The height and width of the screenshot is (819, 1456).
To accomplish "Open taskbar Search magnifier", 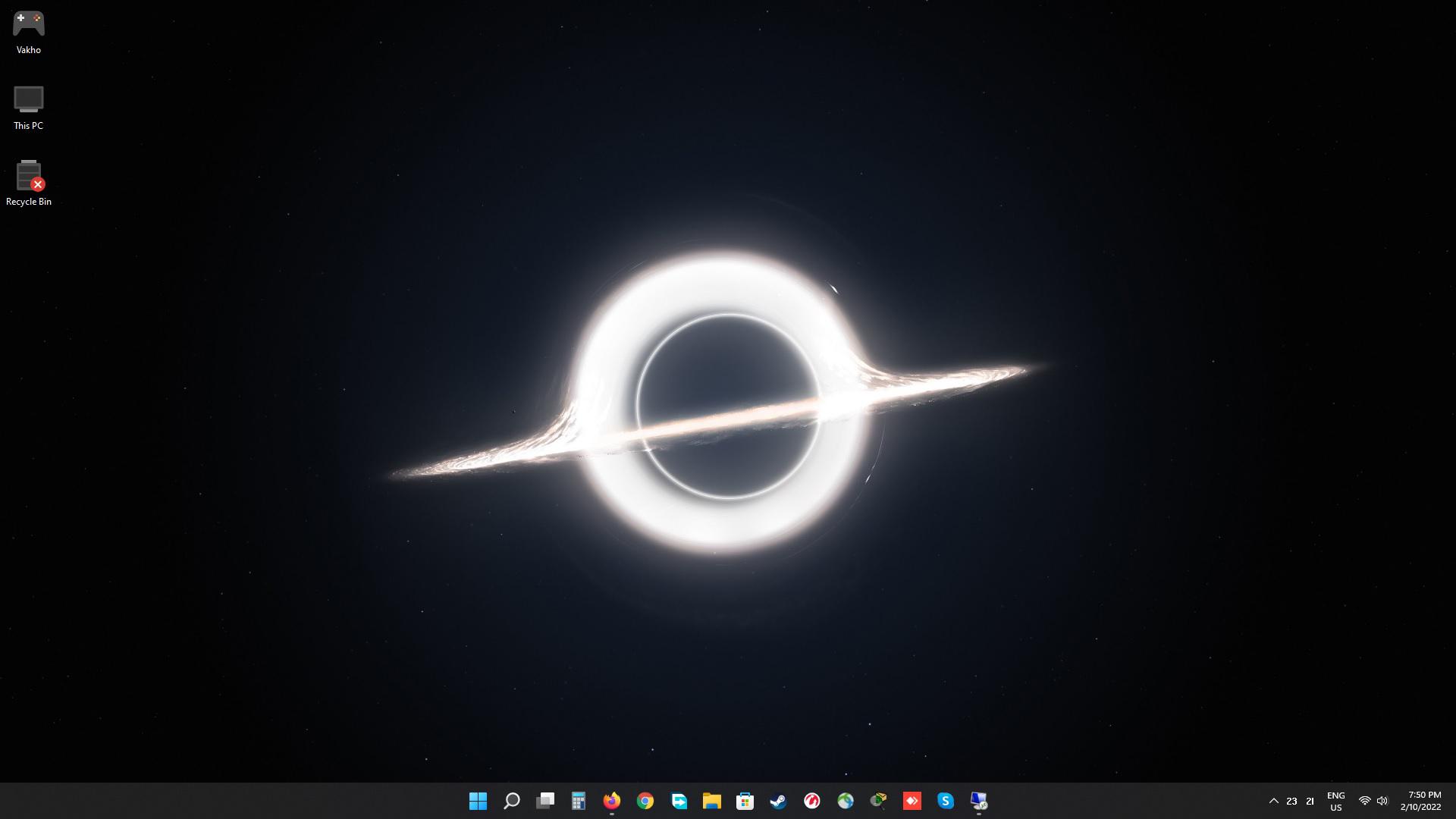I will point(512,801).
